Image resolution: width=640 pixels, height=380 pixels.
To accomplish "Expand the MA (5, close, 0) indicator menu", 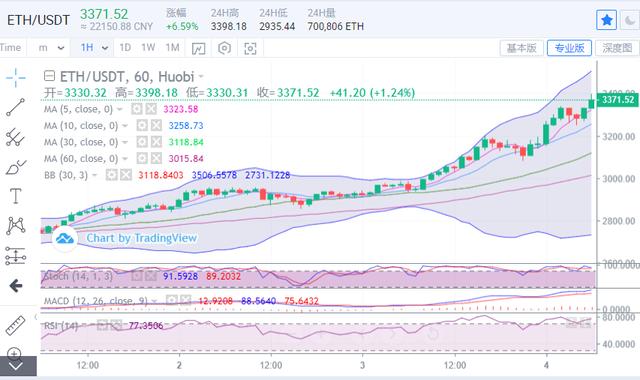I will coord(120,109).
